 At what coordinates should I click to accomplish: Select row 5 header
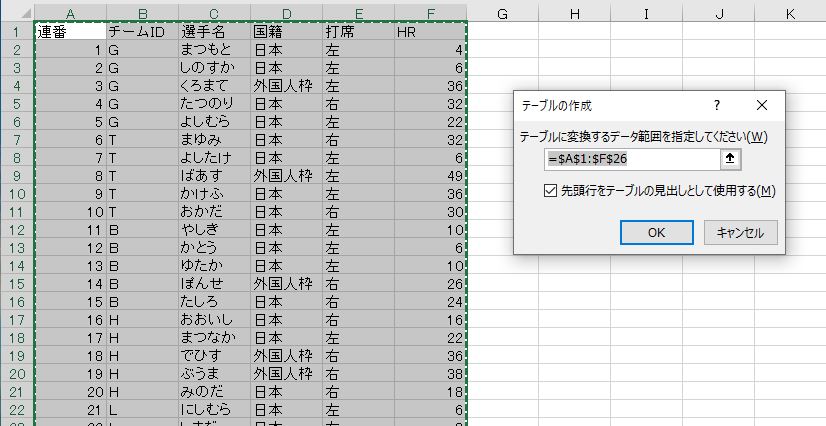click(17, 104)
